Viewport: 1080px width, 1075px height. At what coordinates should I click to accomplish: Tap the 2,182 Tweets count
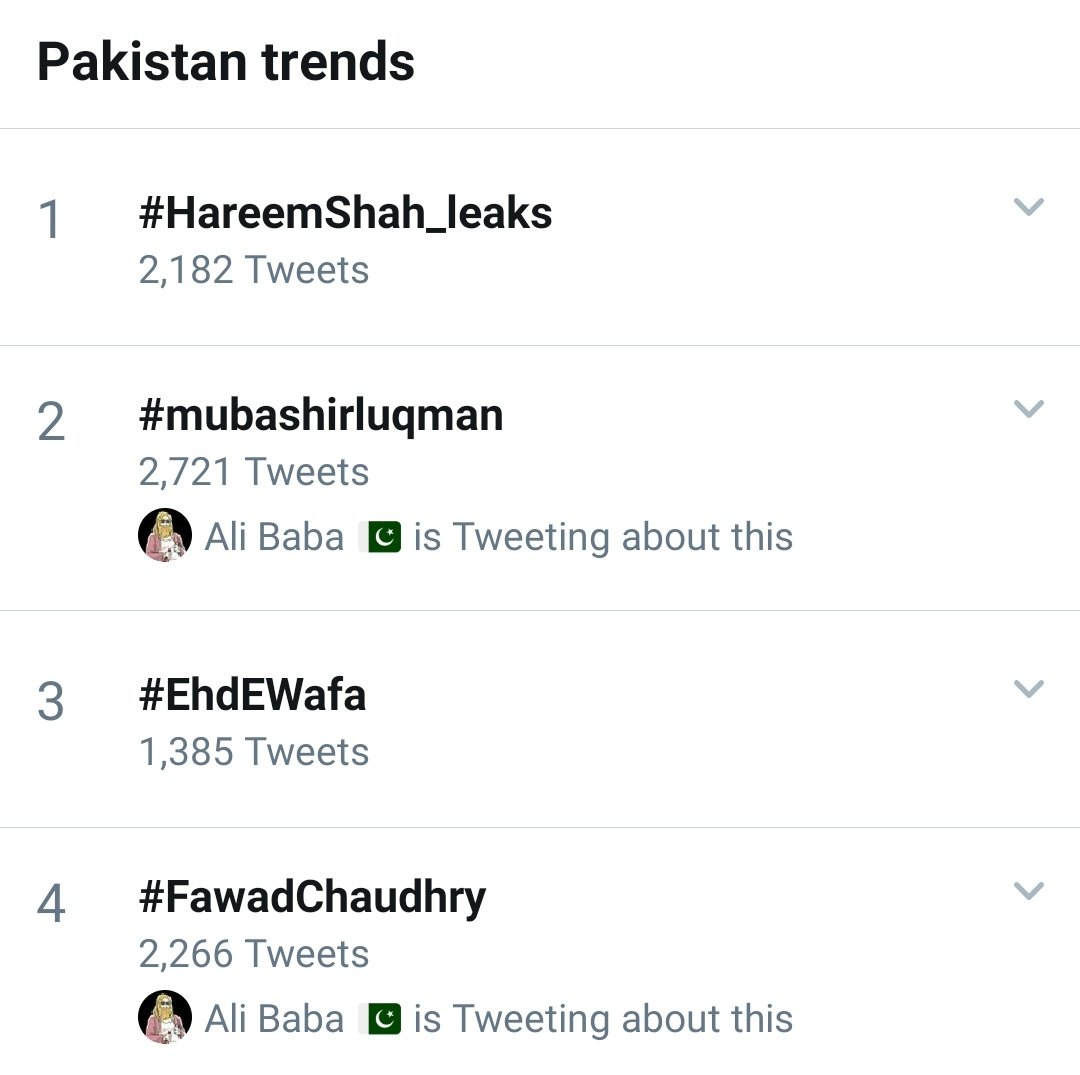[x=254, y=270]
